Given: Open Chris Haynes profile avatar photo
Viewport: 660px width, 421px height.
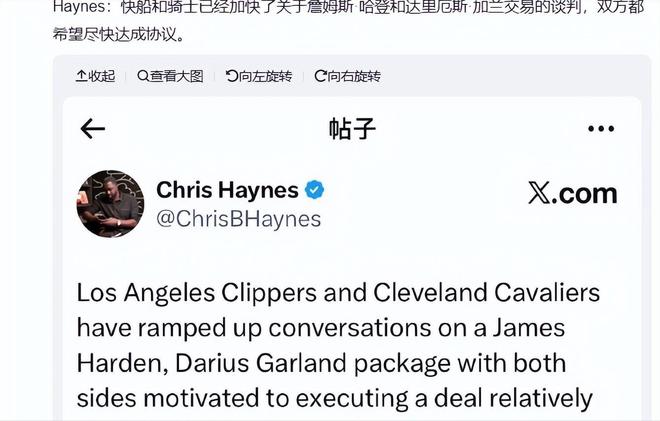Looking at the screenshot, I should tap(110, 204).
